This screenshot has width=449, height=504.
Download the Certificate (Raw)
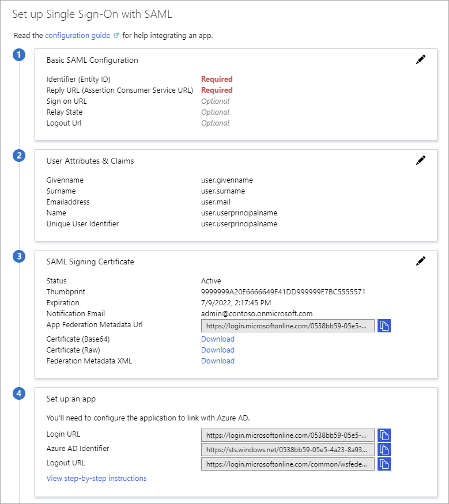point(218,350)
